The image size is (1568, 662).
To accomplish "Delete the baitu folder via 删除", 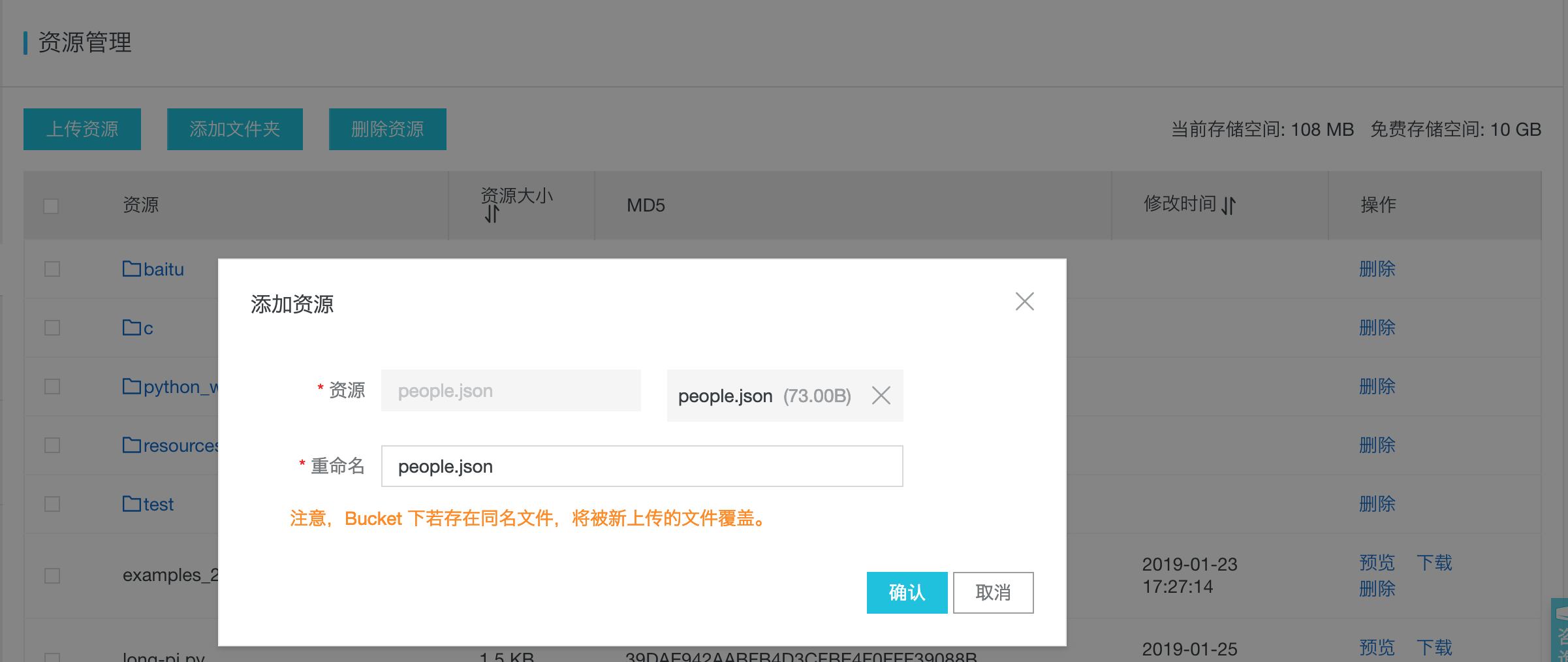I will pyautogui.click(x=1377, y=269).
